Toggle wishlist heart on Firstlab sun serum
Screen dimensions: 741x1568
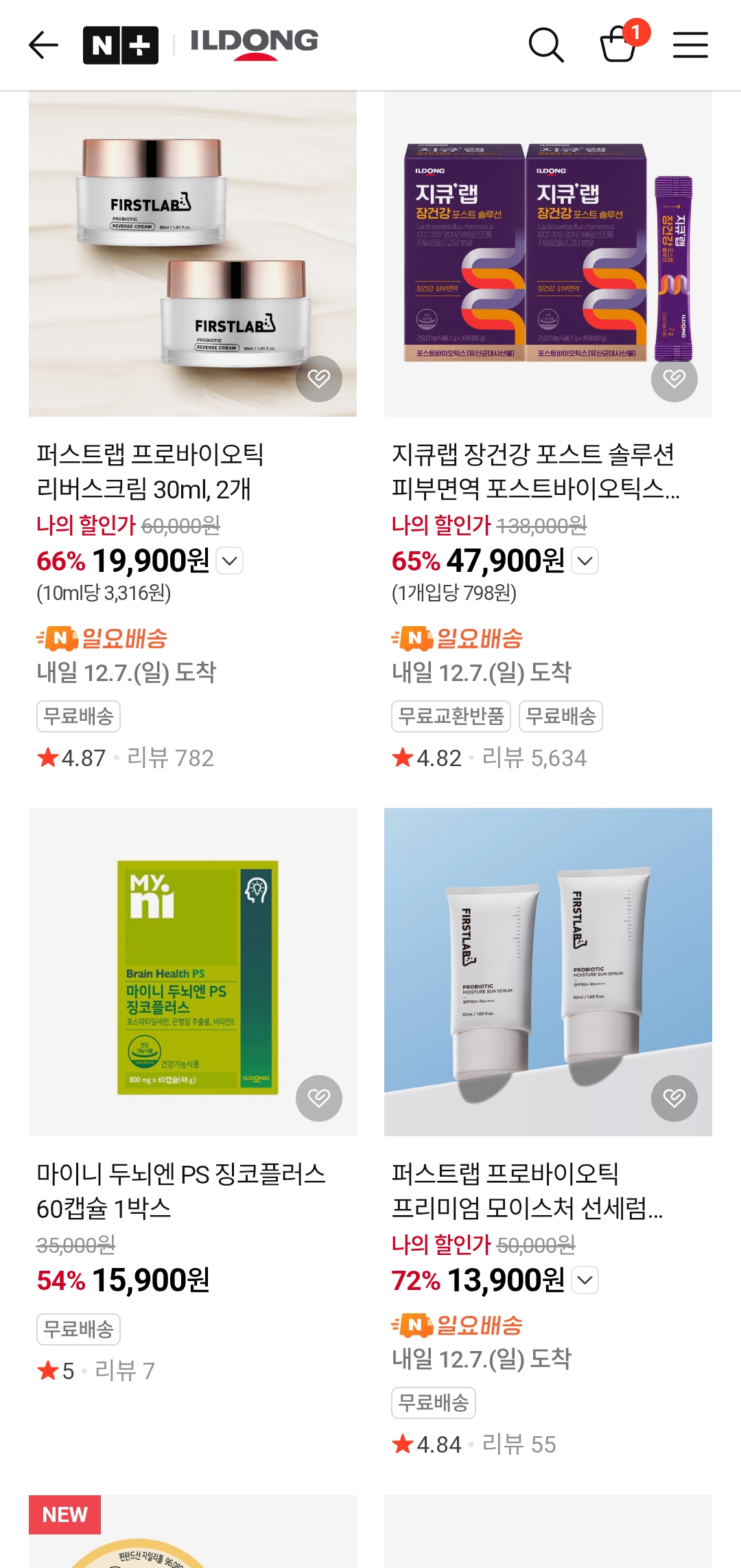point(674,1098)
